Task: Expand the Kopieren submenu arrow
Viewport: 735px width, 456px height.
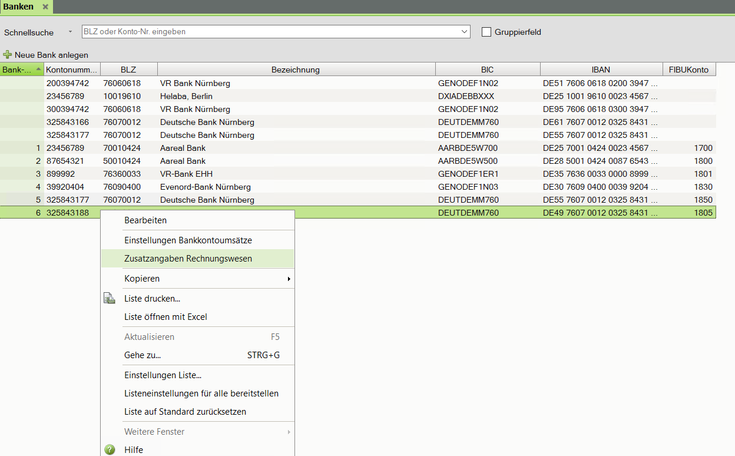Action: pos(289,279)
